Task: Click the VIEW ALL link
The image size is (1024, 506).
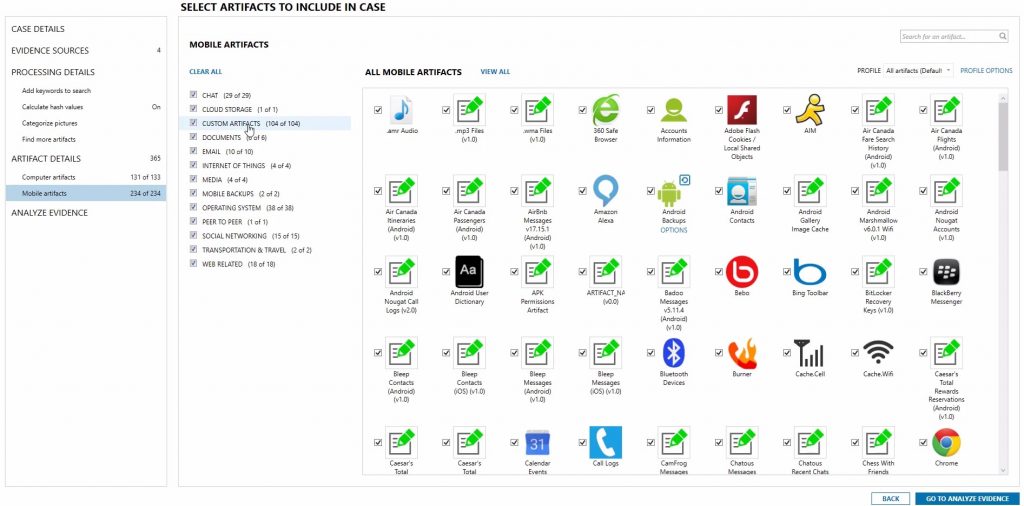Action: pyautogui.click(x=495, y=72)
